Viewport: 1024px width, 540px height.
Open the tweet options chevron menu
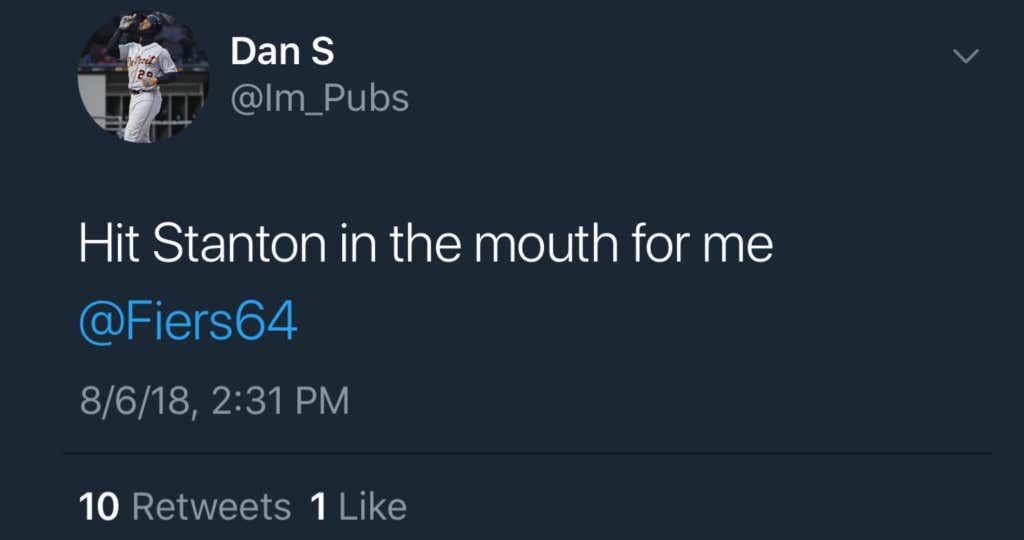click(x=965, y=58)
